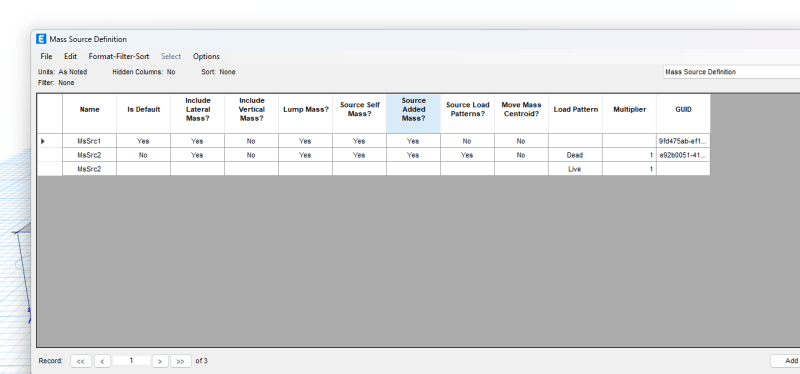Click the Multiplier column header
The height and width of the screenshot is (374, 800).
tap(630, 113)
